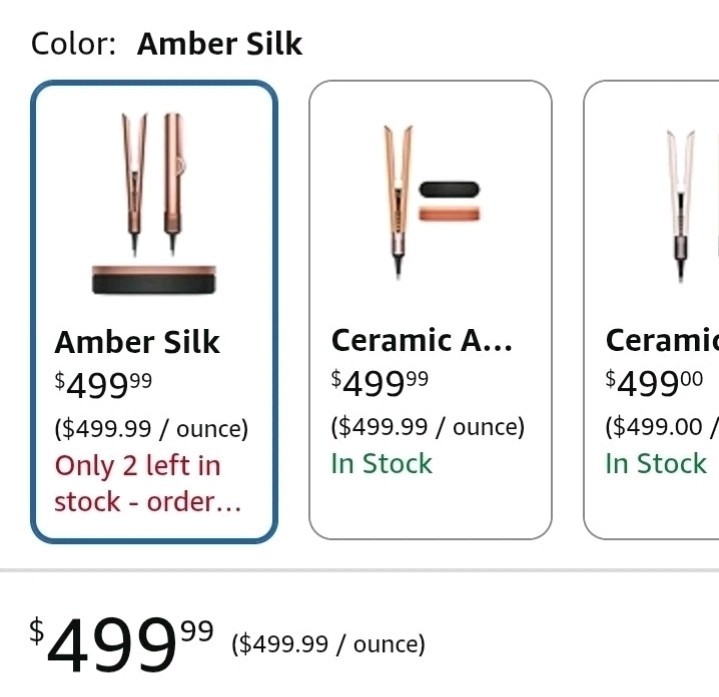Click the Amber Silk swatch title text
The width and height of the screenshot is (719, 697).
(137, 342)
